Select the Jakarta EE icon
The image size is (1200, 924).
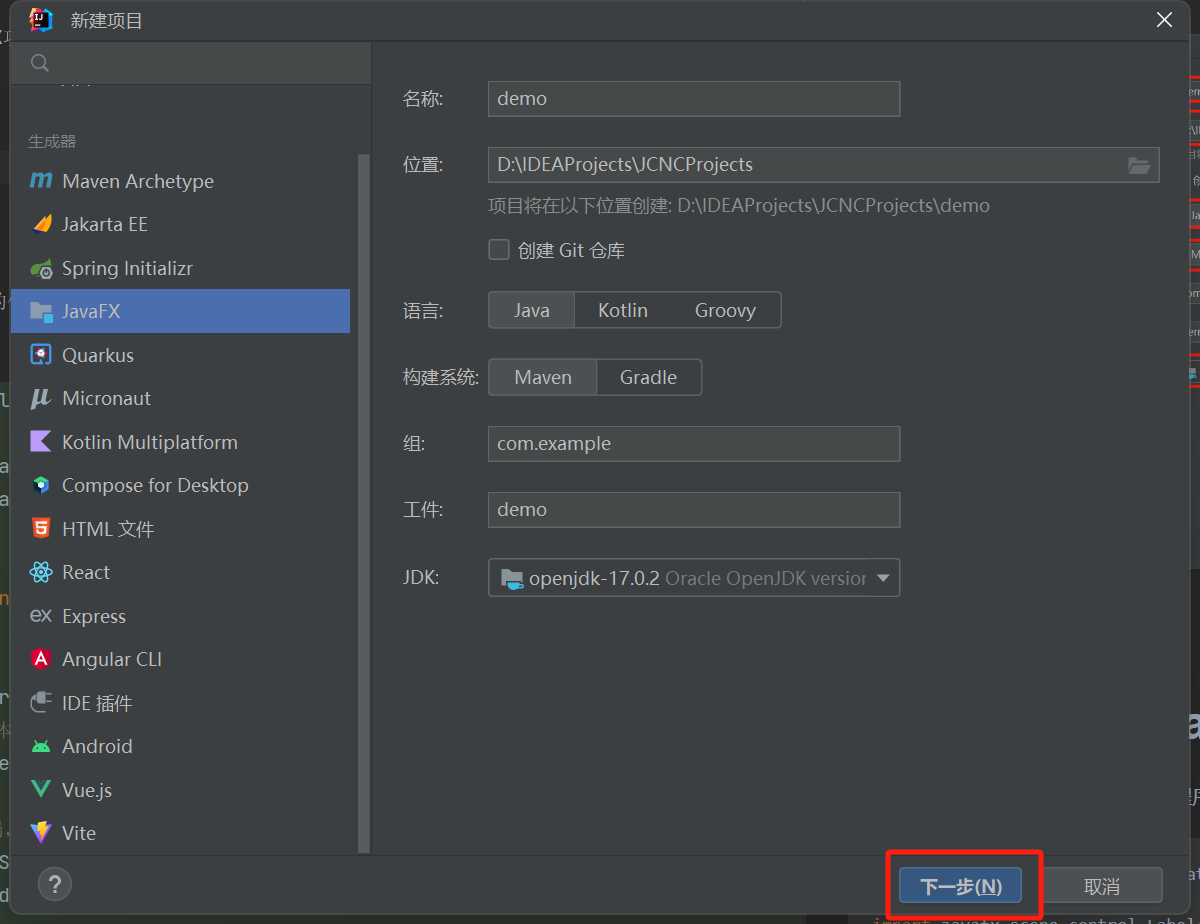pos(41,224)
